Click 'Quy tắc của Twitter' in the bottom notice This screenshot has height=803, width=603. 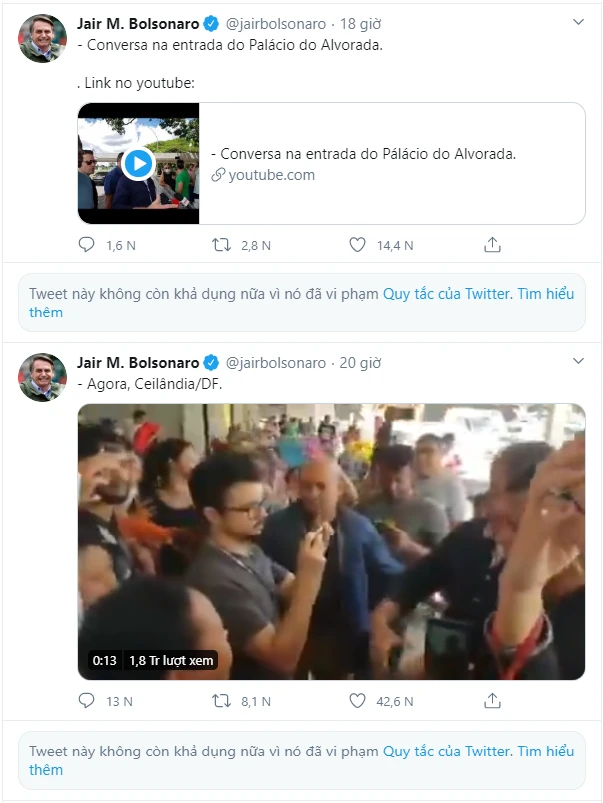point(447,750)
